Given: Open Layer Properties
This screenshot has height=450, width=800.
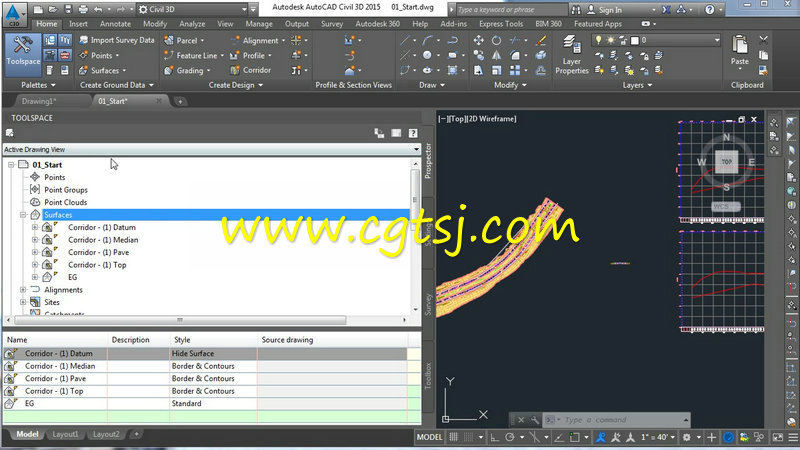Looking at the screenshot, I should 571,55.
